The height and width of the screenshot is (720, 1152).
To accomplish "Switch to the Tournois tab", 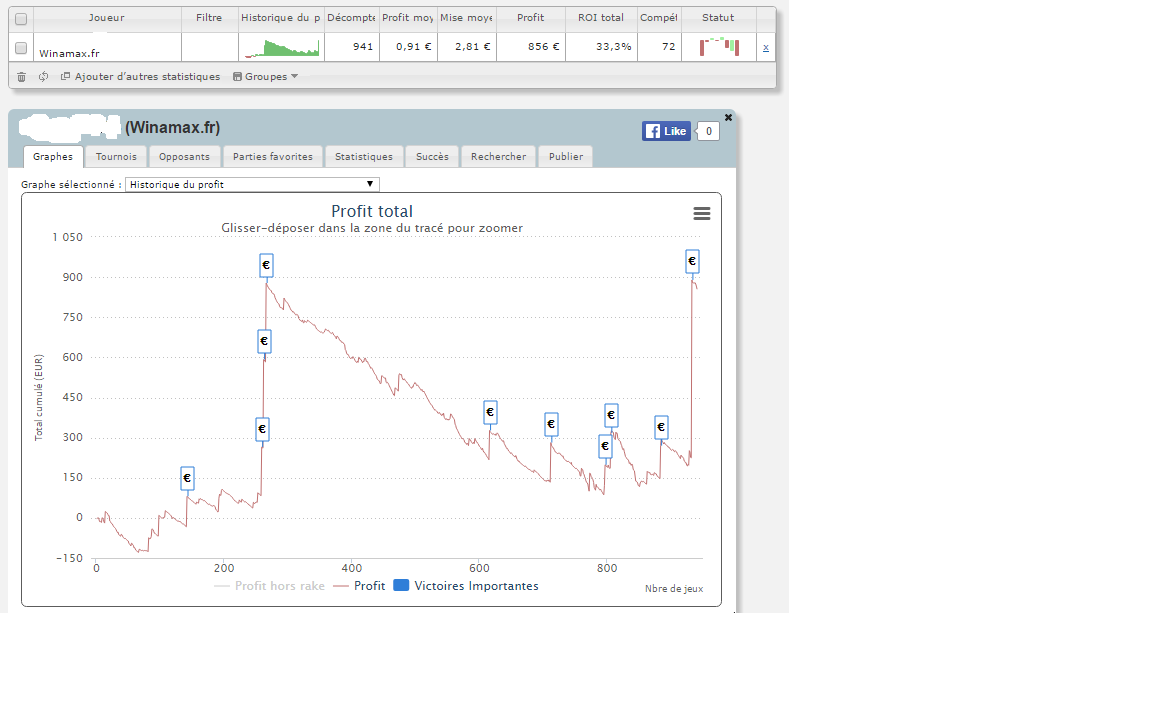I will click(116, 156).
